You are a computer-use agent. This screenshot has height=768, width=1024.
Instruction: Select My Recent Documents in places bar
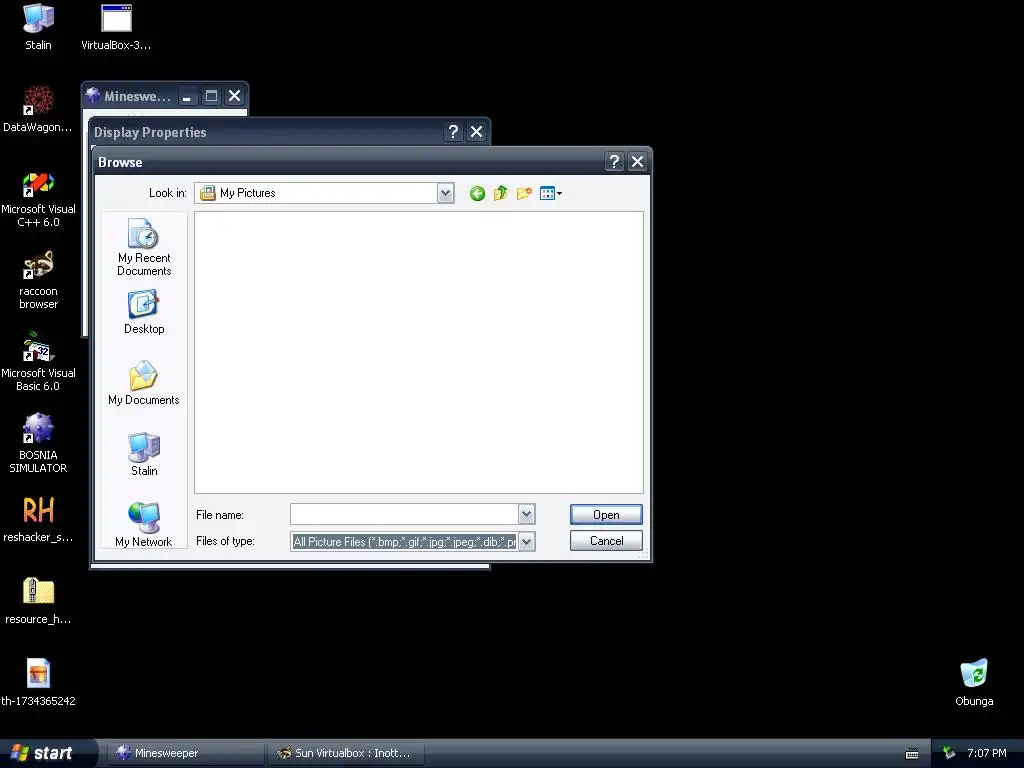click(144, 248)
